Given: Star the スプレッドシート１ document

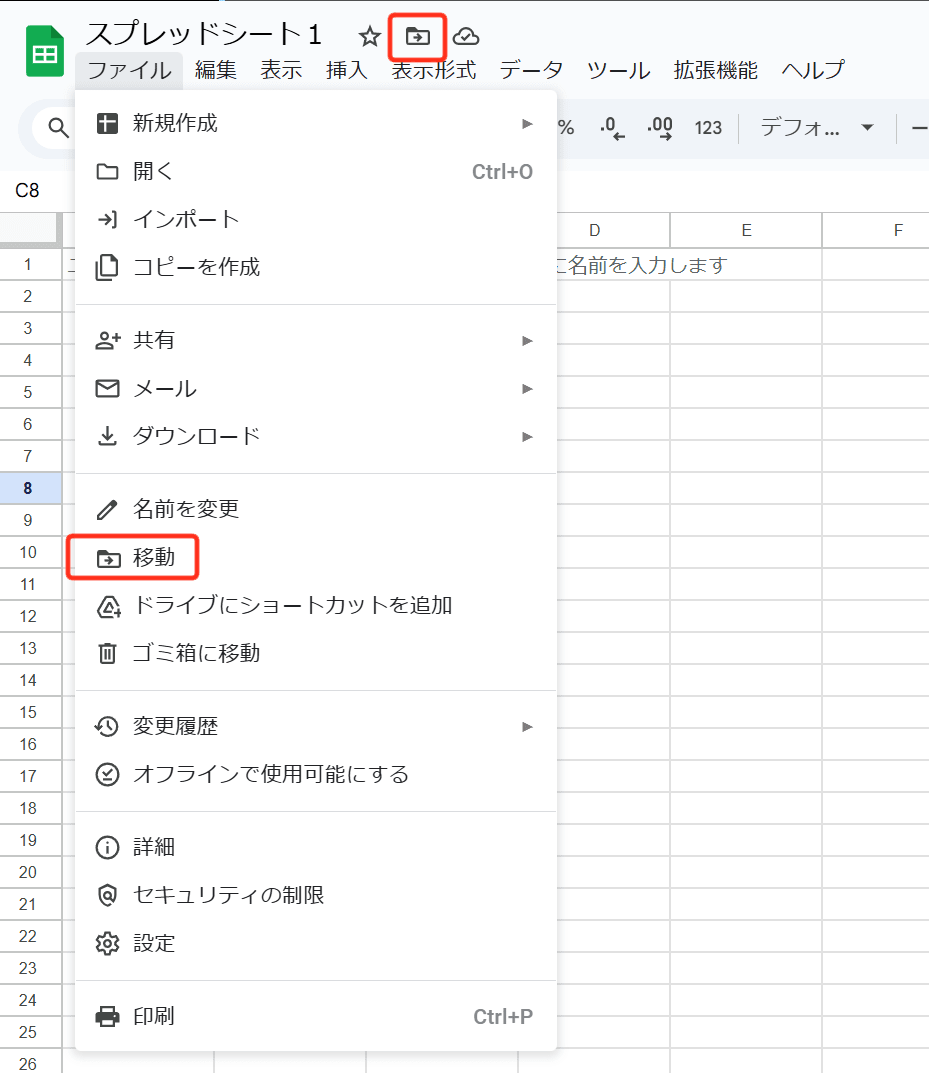Looking at the screenshot, I should [369, 35].
